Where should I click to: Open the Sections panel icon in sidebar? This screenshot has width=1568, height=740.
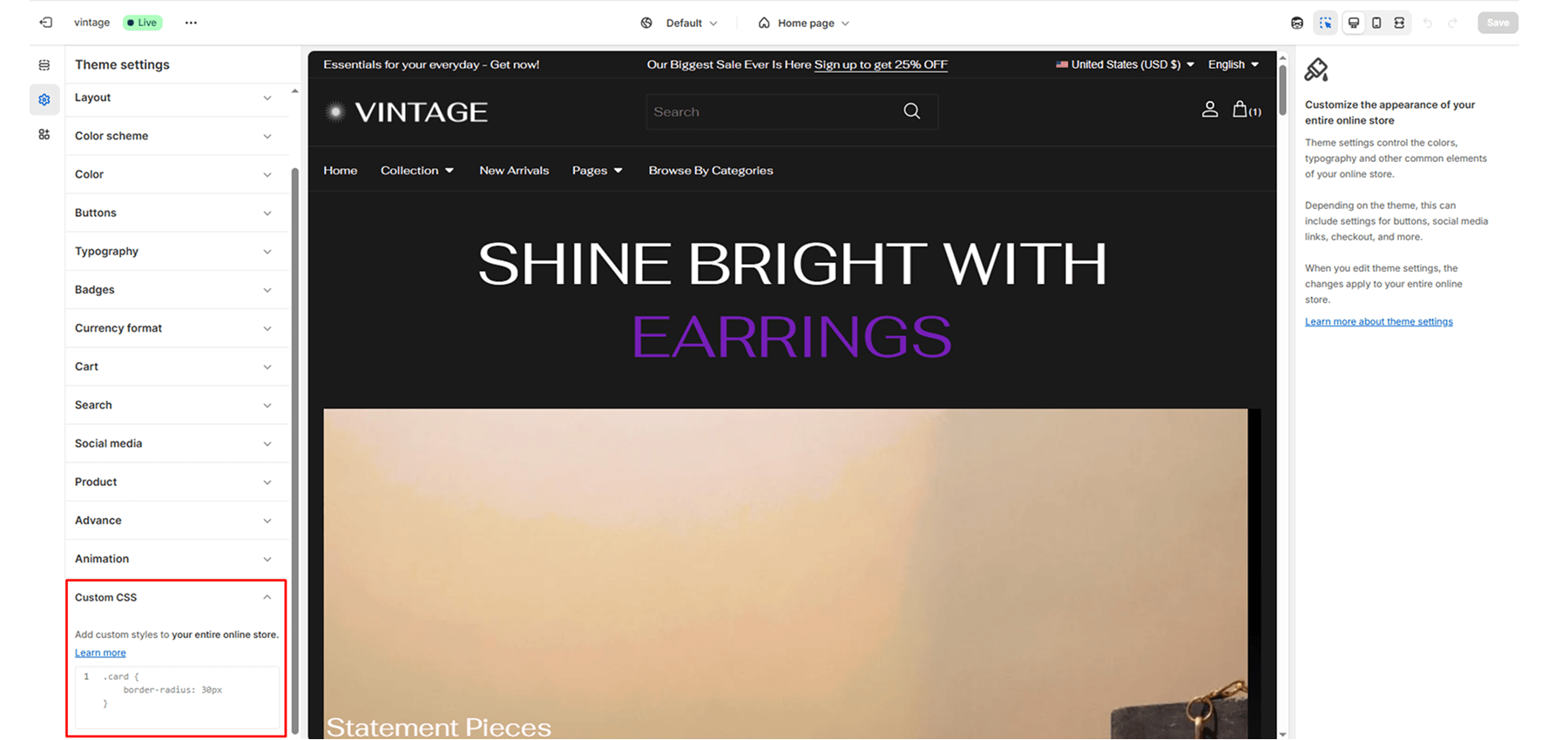pyautogui.click(x=44, y=65)
